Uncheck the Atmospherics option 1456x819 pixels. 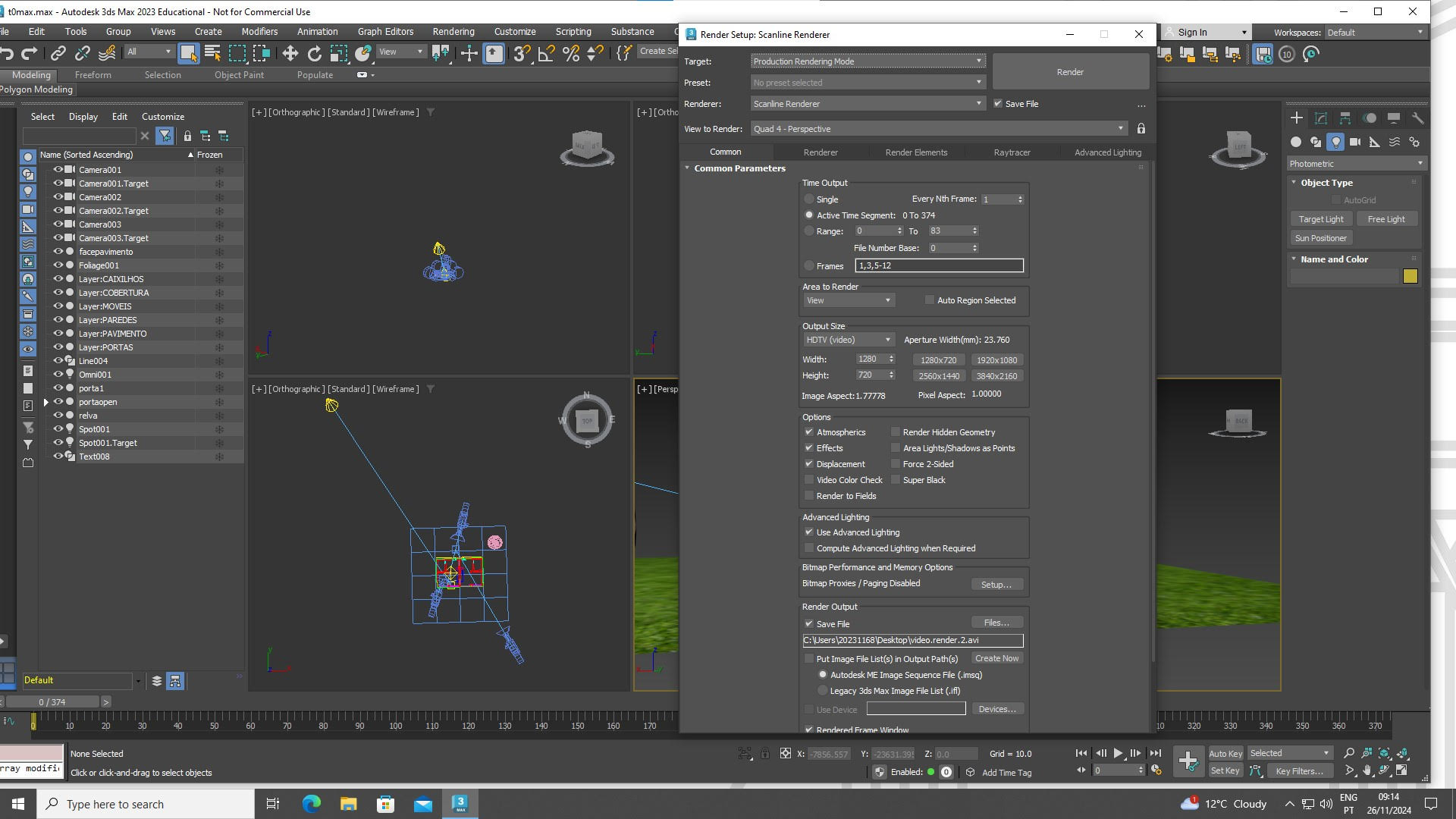tap(809, 432)
